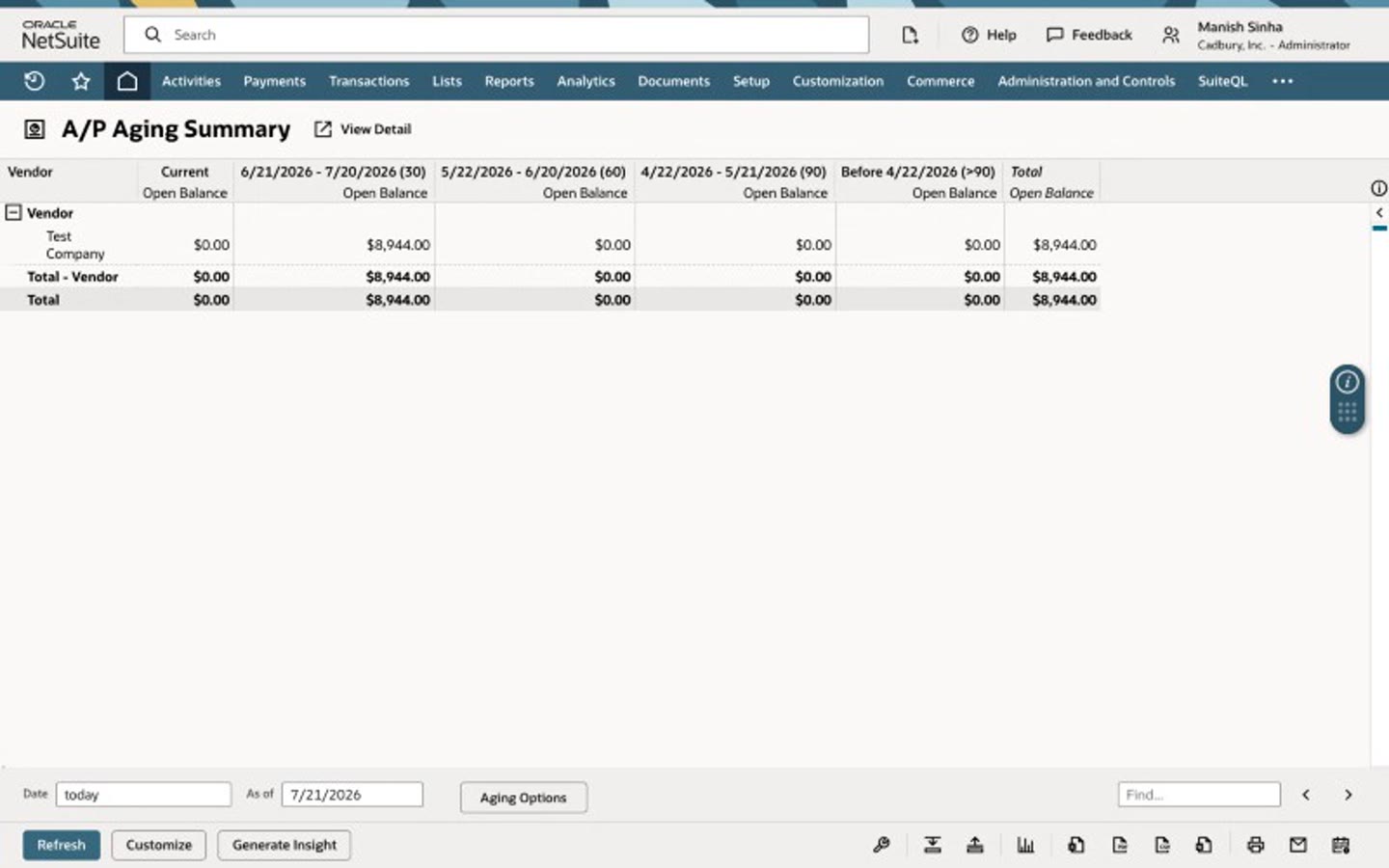This screenshot has width=1389, height=868.
Task: Open the user role switcher icon
Action: point(1170,35)
